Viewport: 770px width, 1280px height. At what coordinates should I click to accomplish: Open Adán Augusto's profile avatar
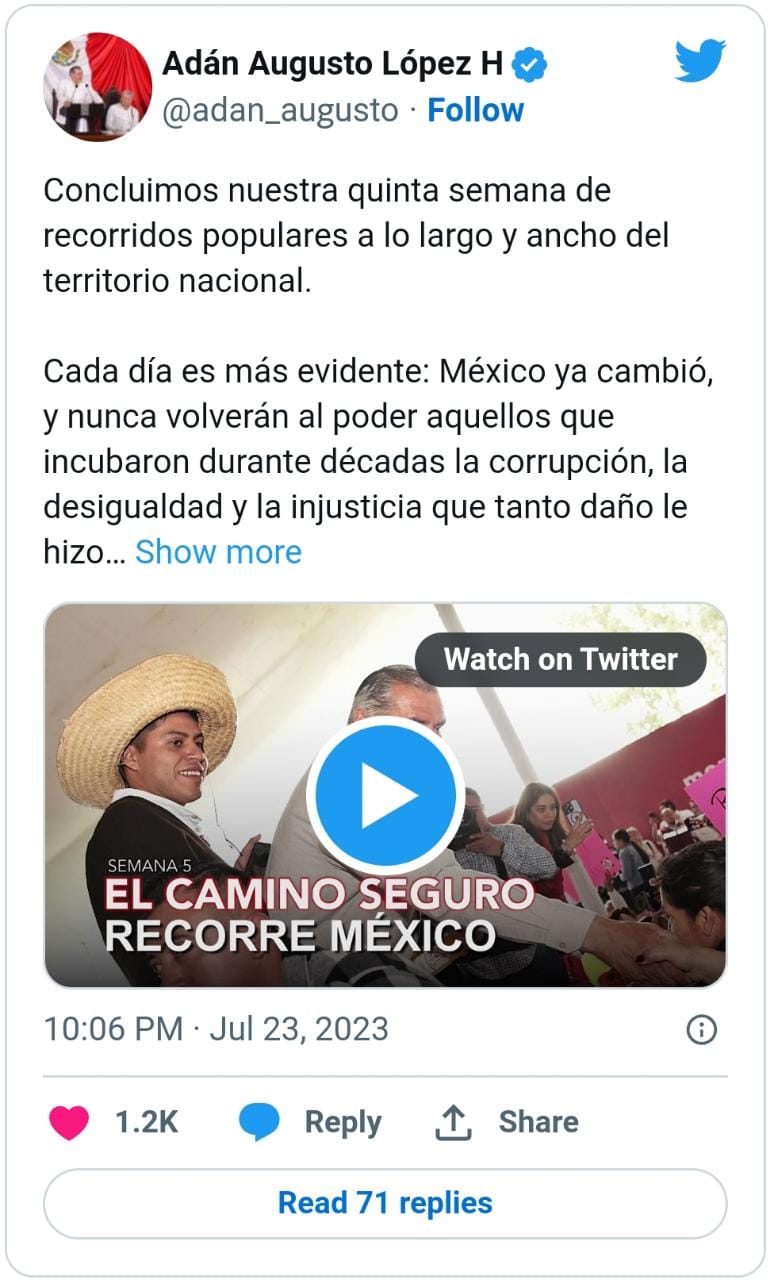pos(97,87)
